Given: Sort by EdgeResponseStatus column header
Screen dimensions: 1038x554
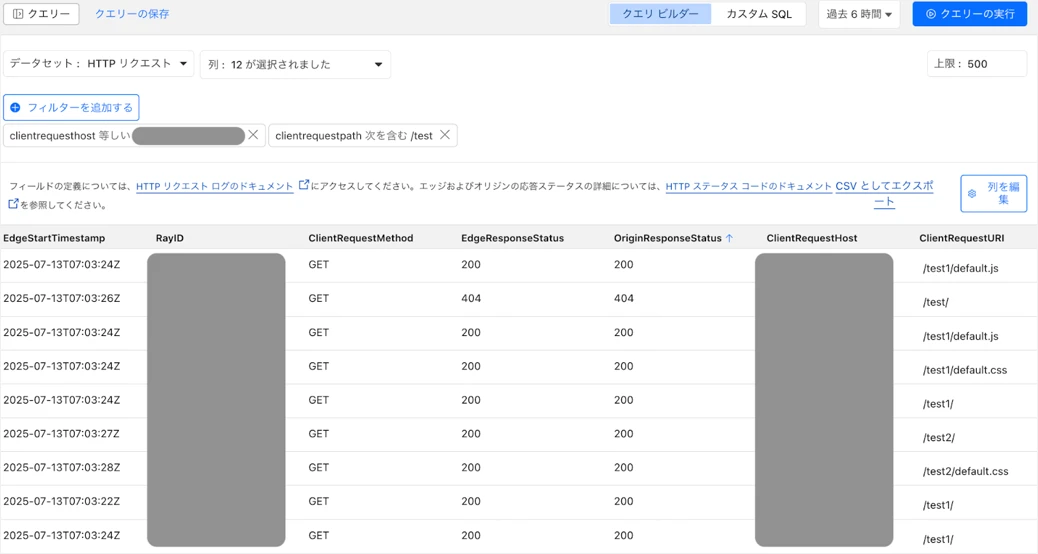Looking at the screenshot, I should pyautogui.click(x=512, y=238).
